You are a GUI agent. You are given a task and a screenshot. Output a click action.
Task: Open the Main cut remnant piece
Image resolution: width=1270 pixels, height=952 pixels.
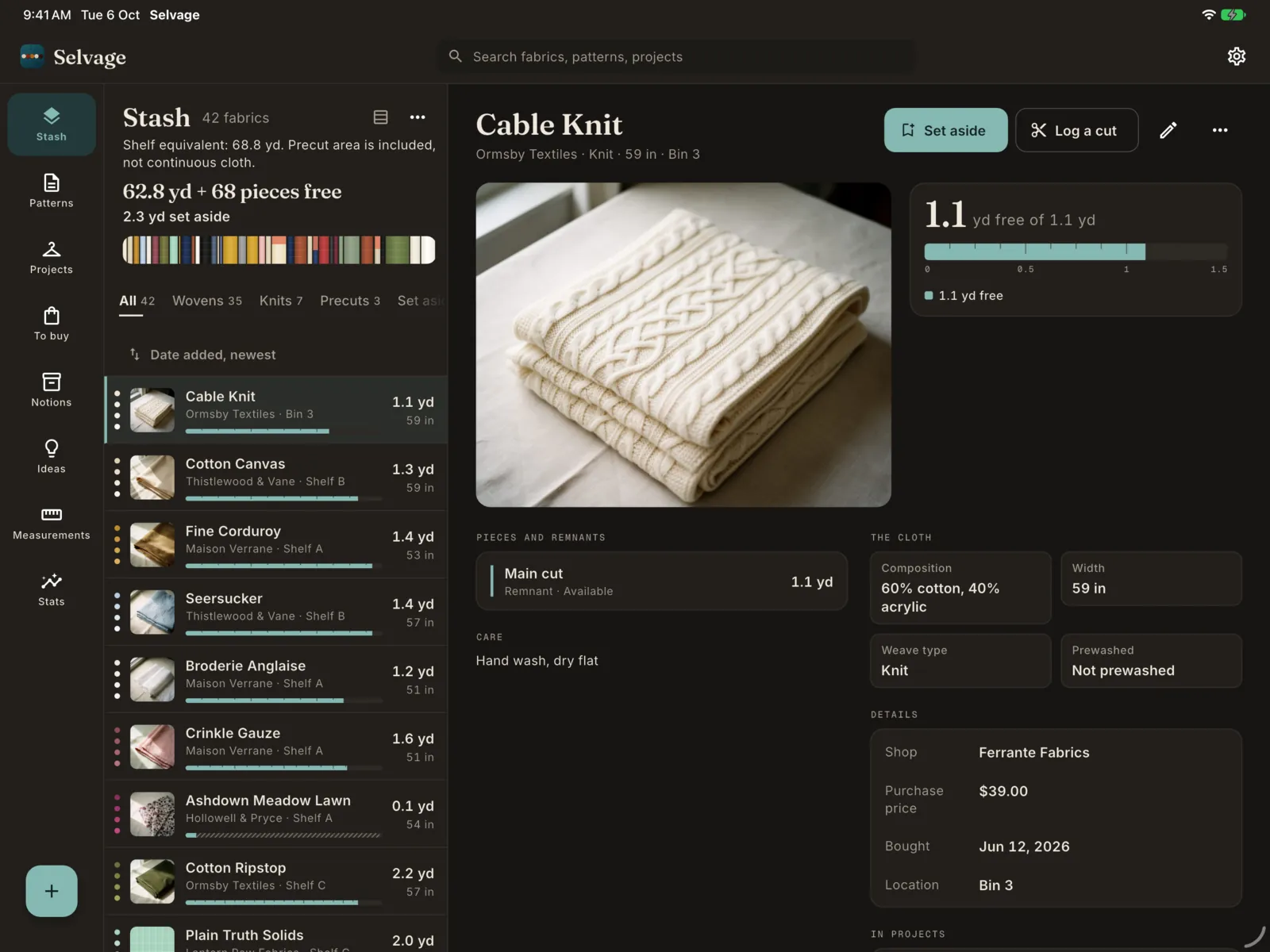[662, 582]
